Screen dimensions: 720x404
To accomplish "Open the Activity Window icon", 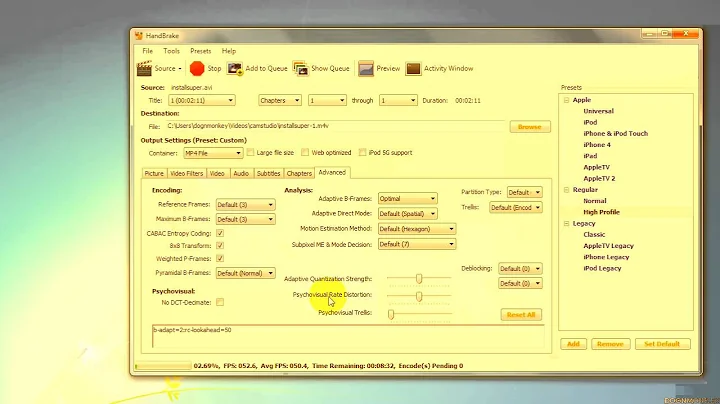I will [413, 68].
